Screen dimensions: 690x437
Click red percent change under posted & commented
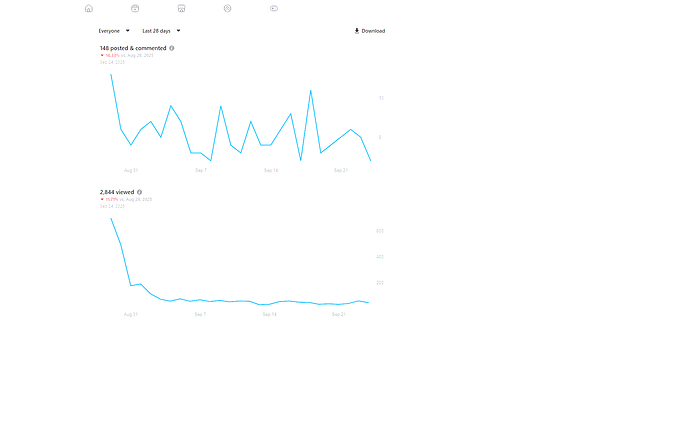[111, 55]
